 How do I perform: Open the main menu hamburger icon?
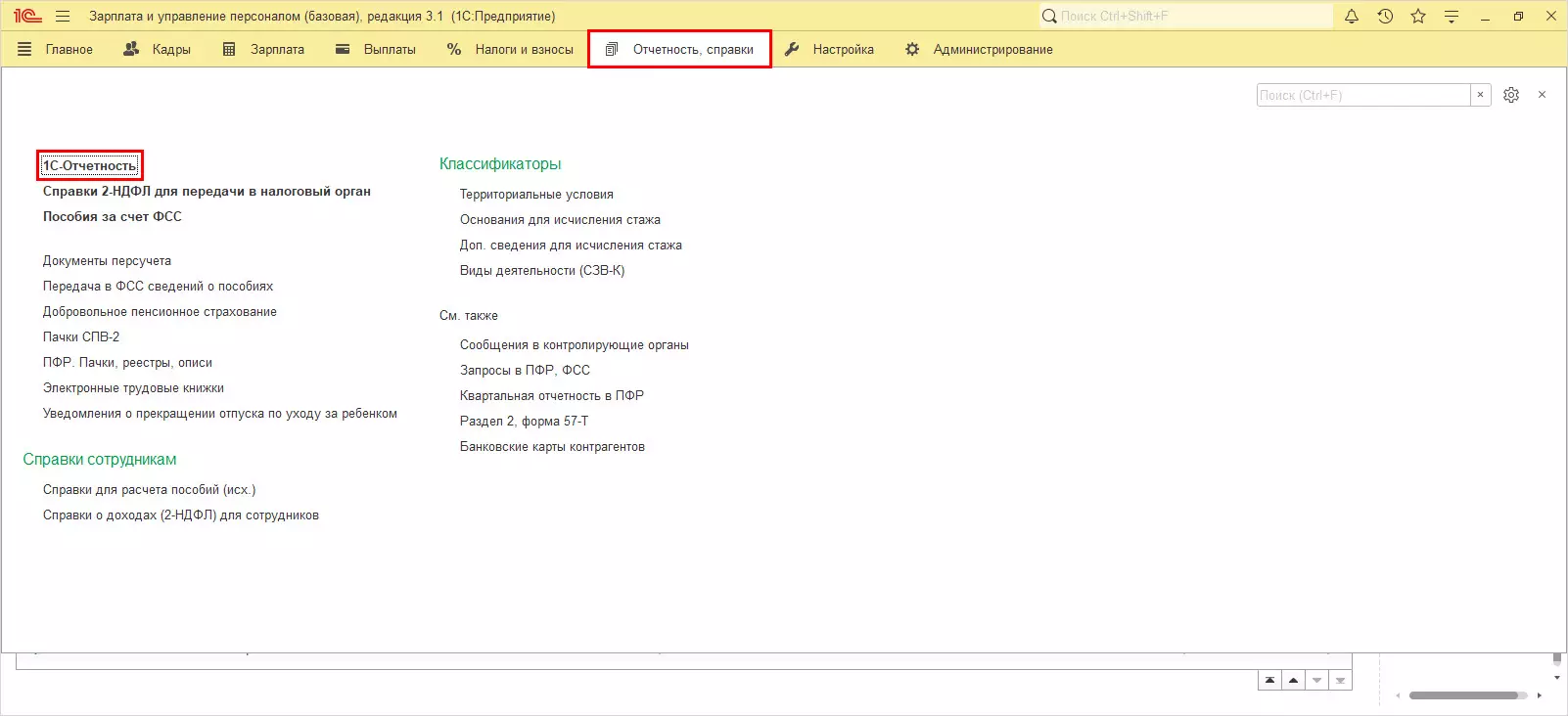(x=63, y=17)
